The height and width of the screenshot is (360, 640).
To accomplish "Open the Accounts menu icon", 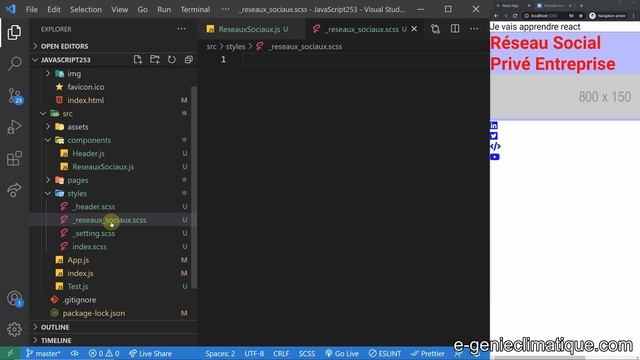I will (15, 298).
